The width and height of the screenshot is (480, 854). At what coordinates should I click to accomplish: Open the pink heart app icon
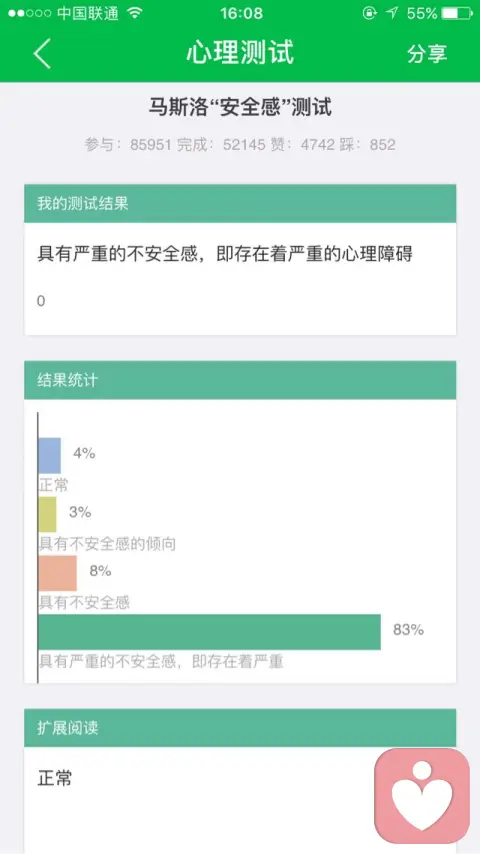point(422,796)
